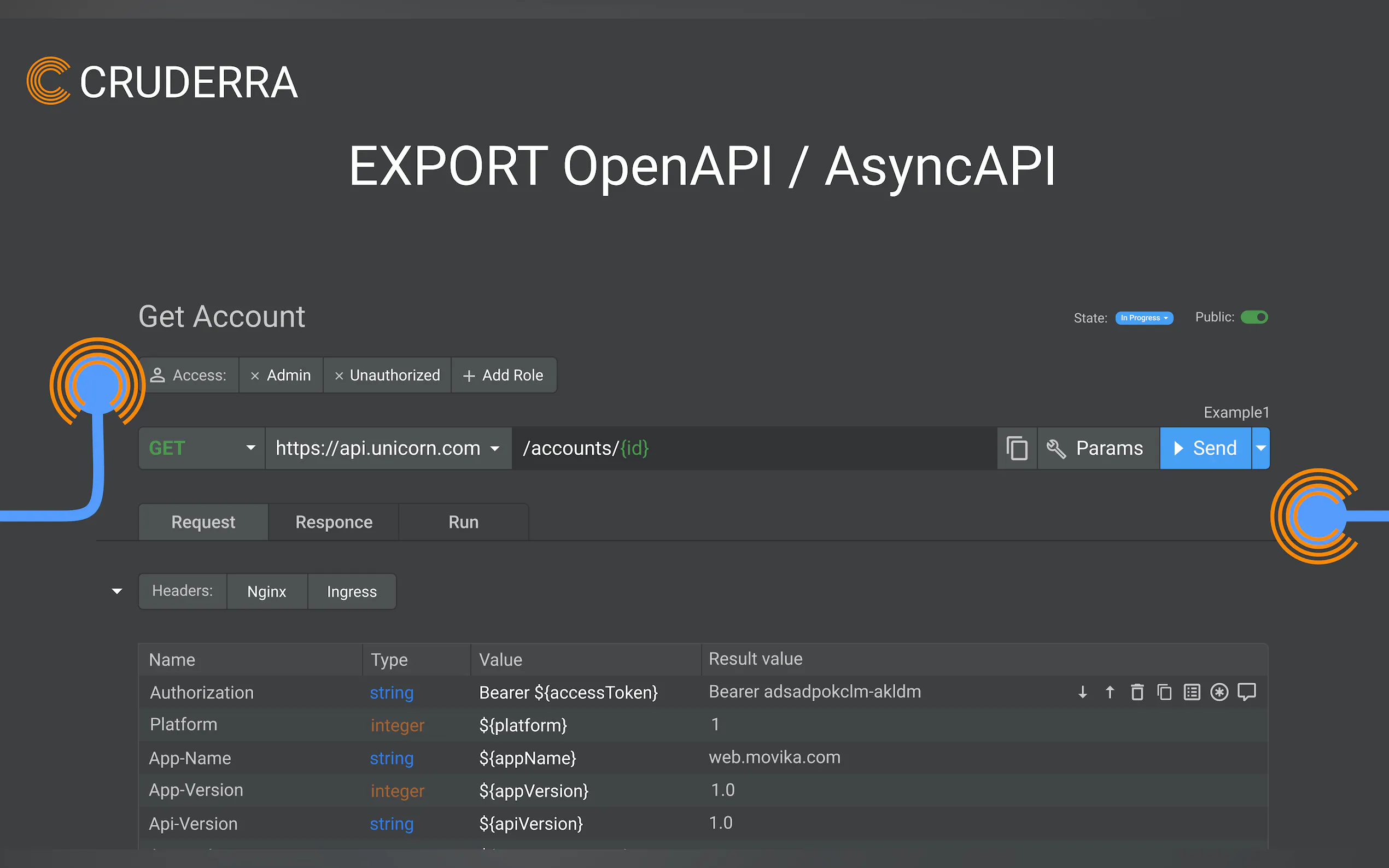Image resolution: width=1389 pixels, height=868 pixels.
Task: Toggle the Public switch off
Action: [1254, 318]
